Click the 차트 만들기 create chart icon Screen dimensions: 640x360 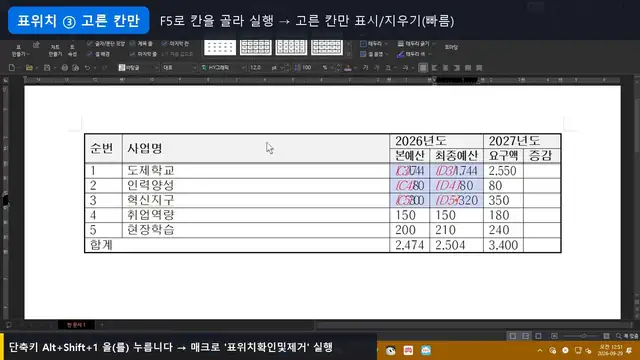[x=55, y=50]
